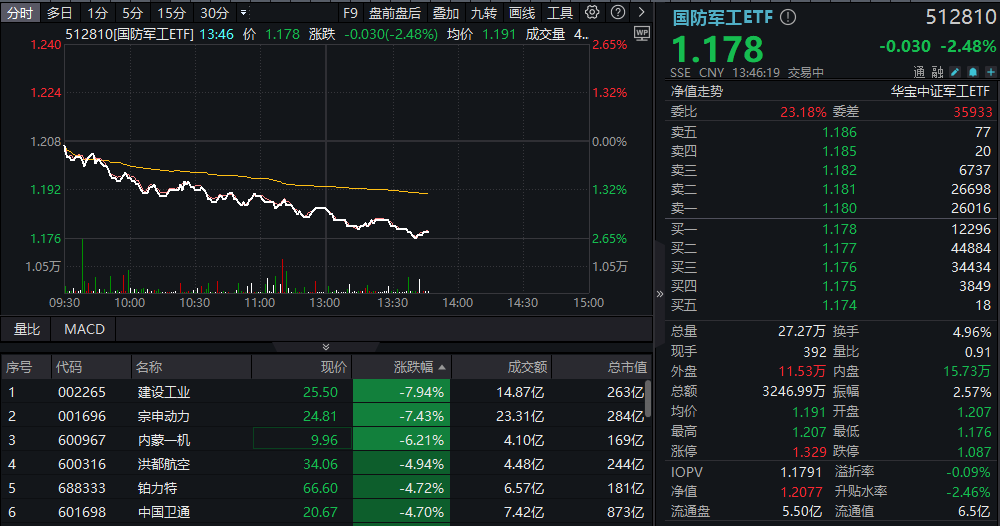Click 买二 price 1.177
The width and height of the screenshot is (1000, 526).
pyautogui.click(x=839, y=249)
